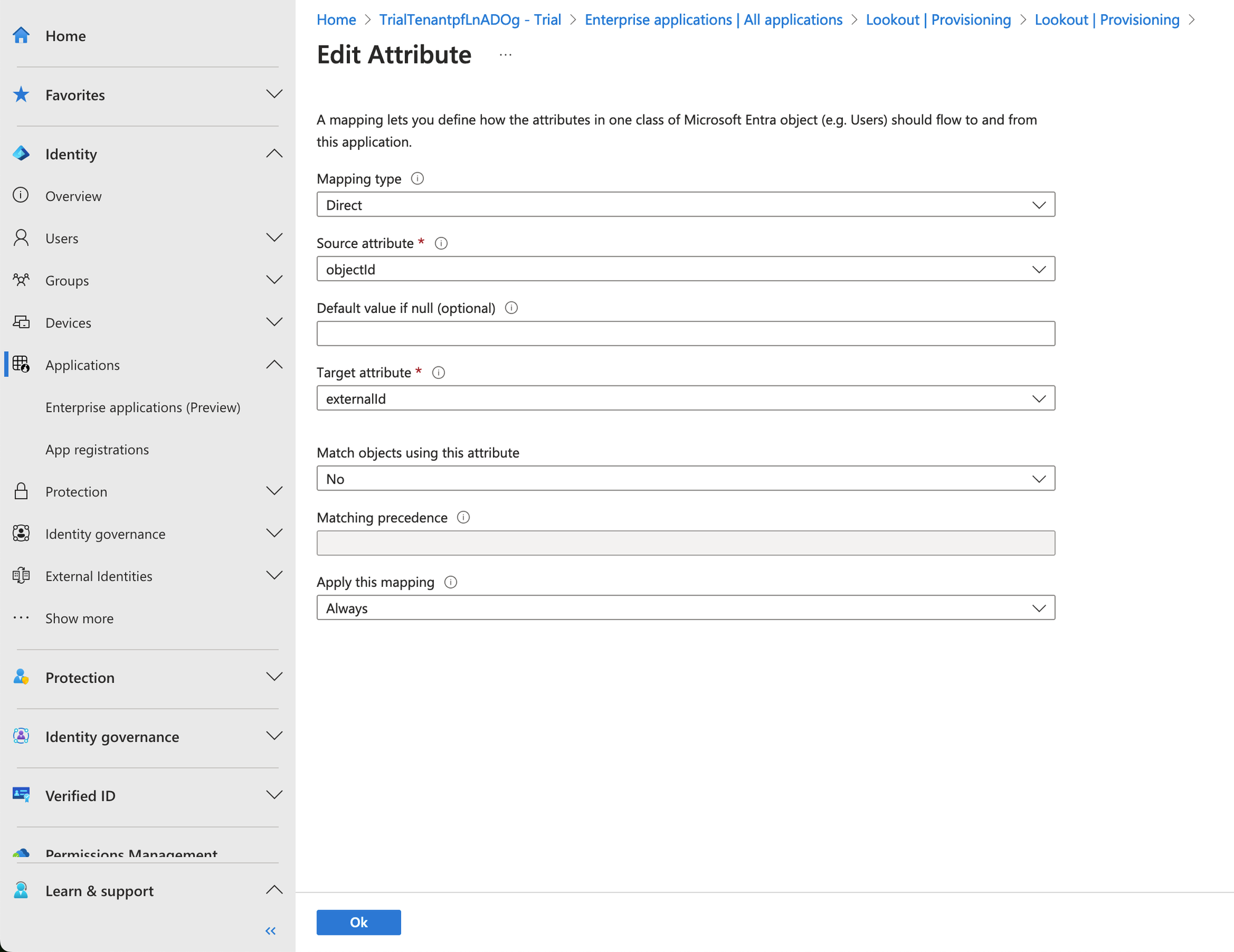The height and width of the screenshot is (952, 1234).
Task: Click the info icon next to Target attribute
Action: pyautogui.click(x=439, y=373)
